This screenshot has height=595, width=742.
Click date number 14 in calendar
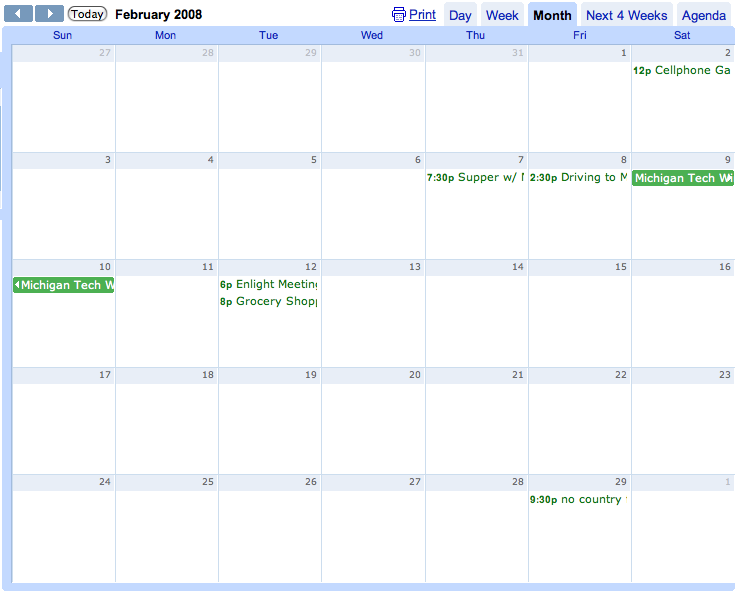tap(517, 267)
